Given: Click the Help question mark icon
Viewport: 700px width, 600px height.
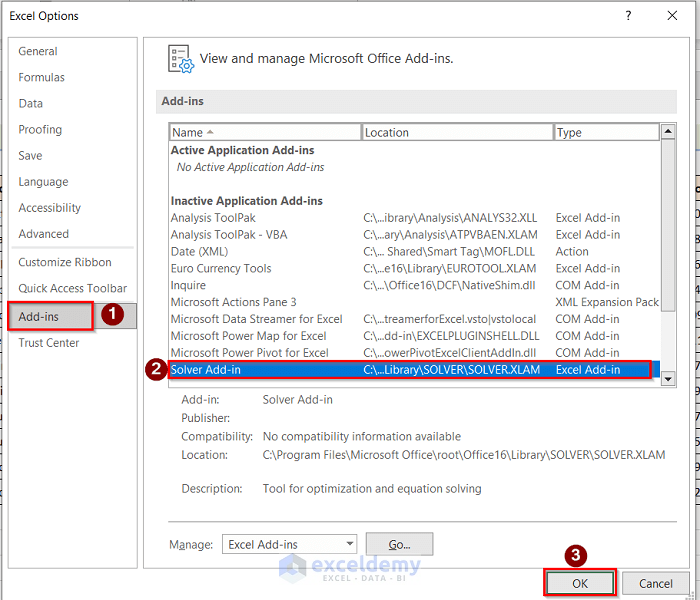Looking at the screenshot, I should pyautogui.click(x=628, y=16).
